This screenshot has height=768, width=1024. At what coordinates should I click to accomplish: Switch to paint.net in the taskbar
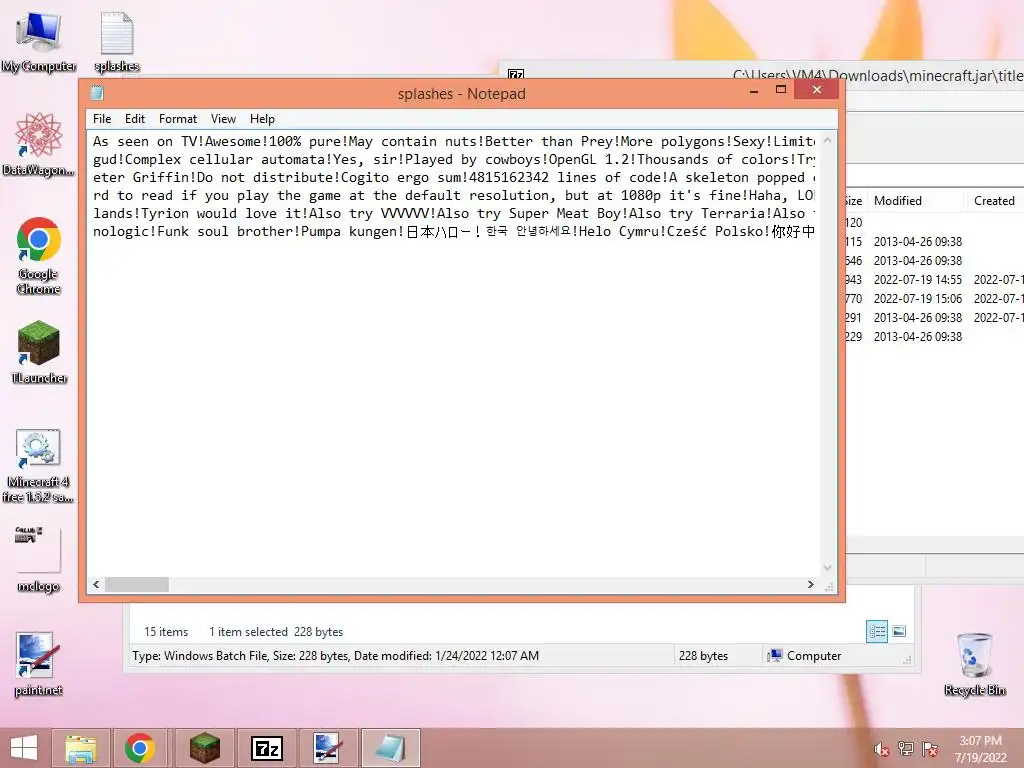coord(328,748)
